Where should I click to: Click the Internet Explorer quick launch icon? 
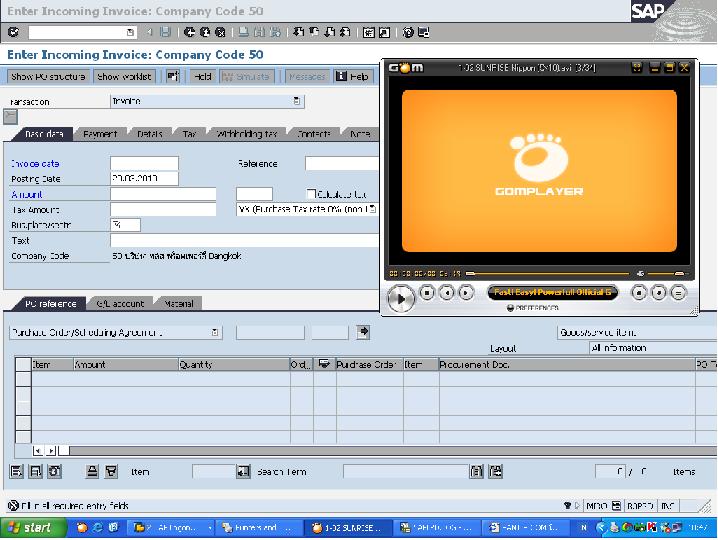tap(98, 528)
